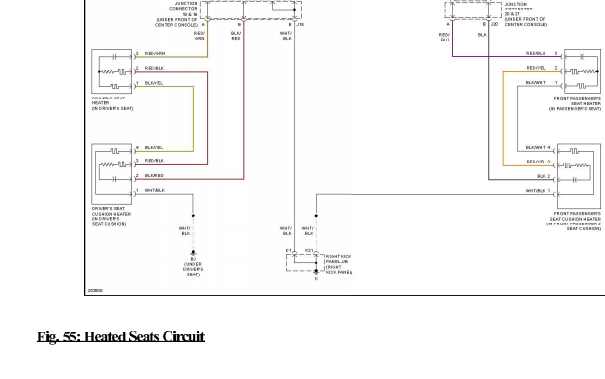Image resolution: width=605 pixels, height=379 pixels.
Task: Select the WHT/BLK label at driver's cushion heater pin 1
Action: point(155,190)
